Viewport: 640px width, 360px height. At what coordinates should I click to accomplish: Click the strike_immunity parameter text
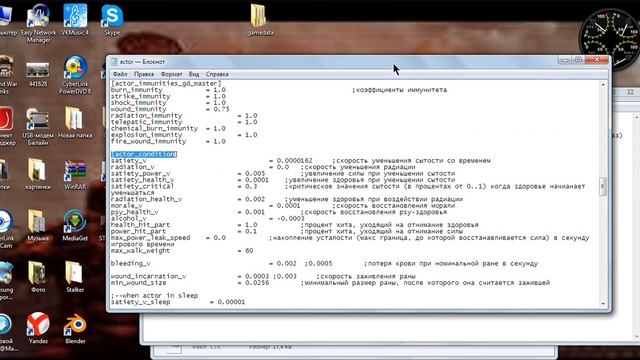[141, 96]
